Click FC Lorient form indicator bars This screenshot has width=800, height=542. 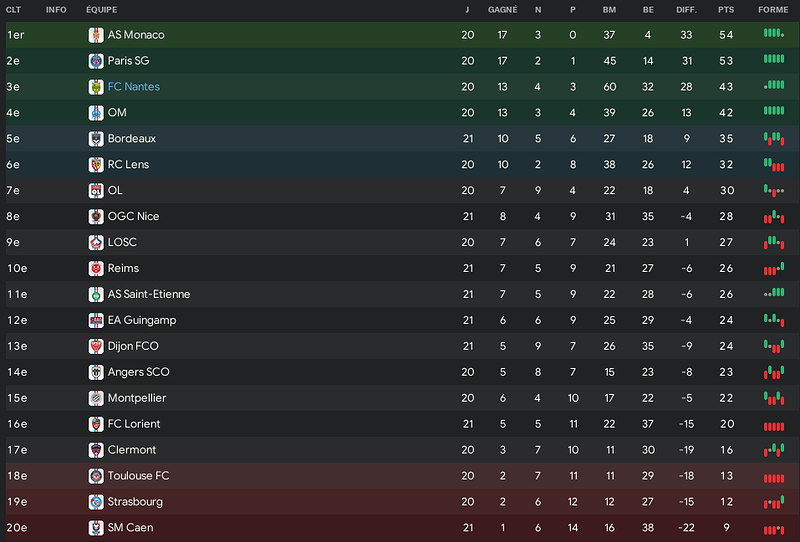(774, 426)
